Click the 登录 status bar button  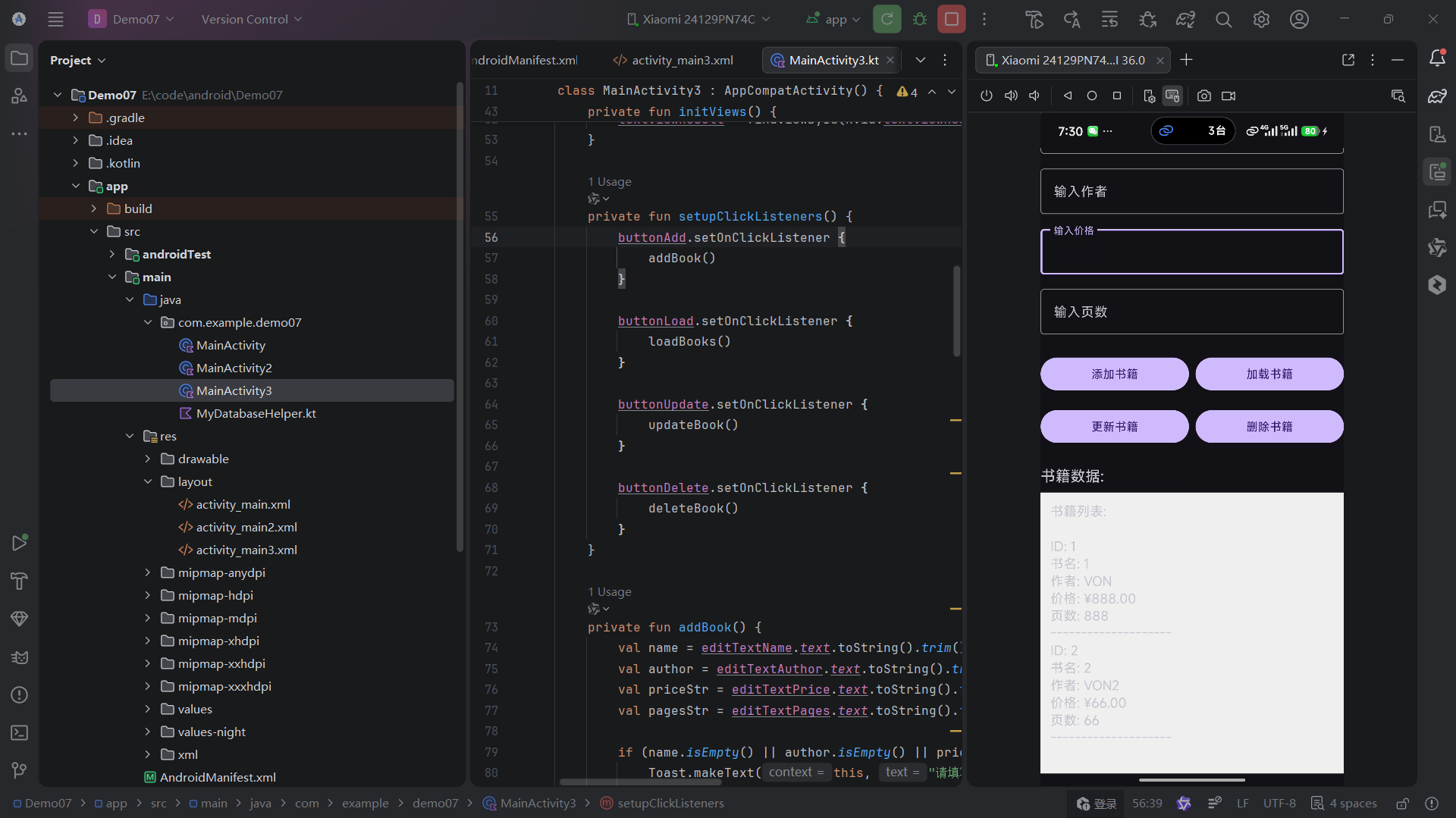(1097, 804)
